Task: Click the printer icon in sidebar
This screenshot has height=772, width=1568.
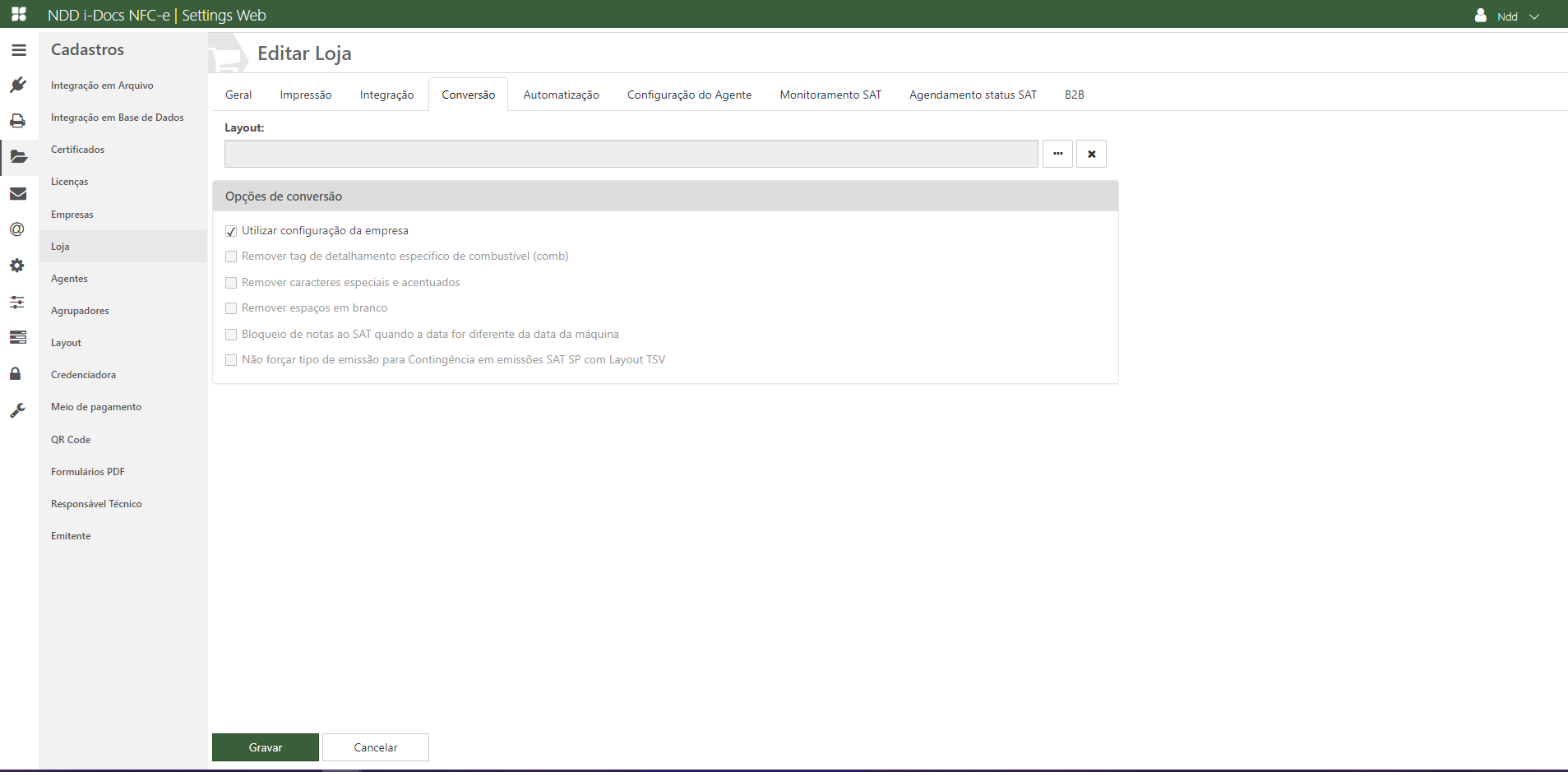Action: (x=18, y=121)
